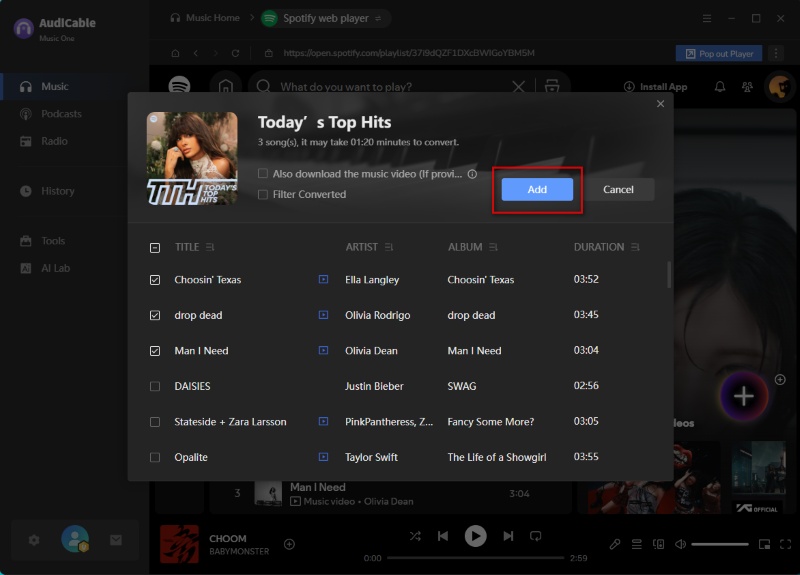
Task: Click Install App link
Action: (656, 87)
